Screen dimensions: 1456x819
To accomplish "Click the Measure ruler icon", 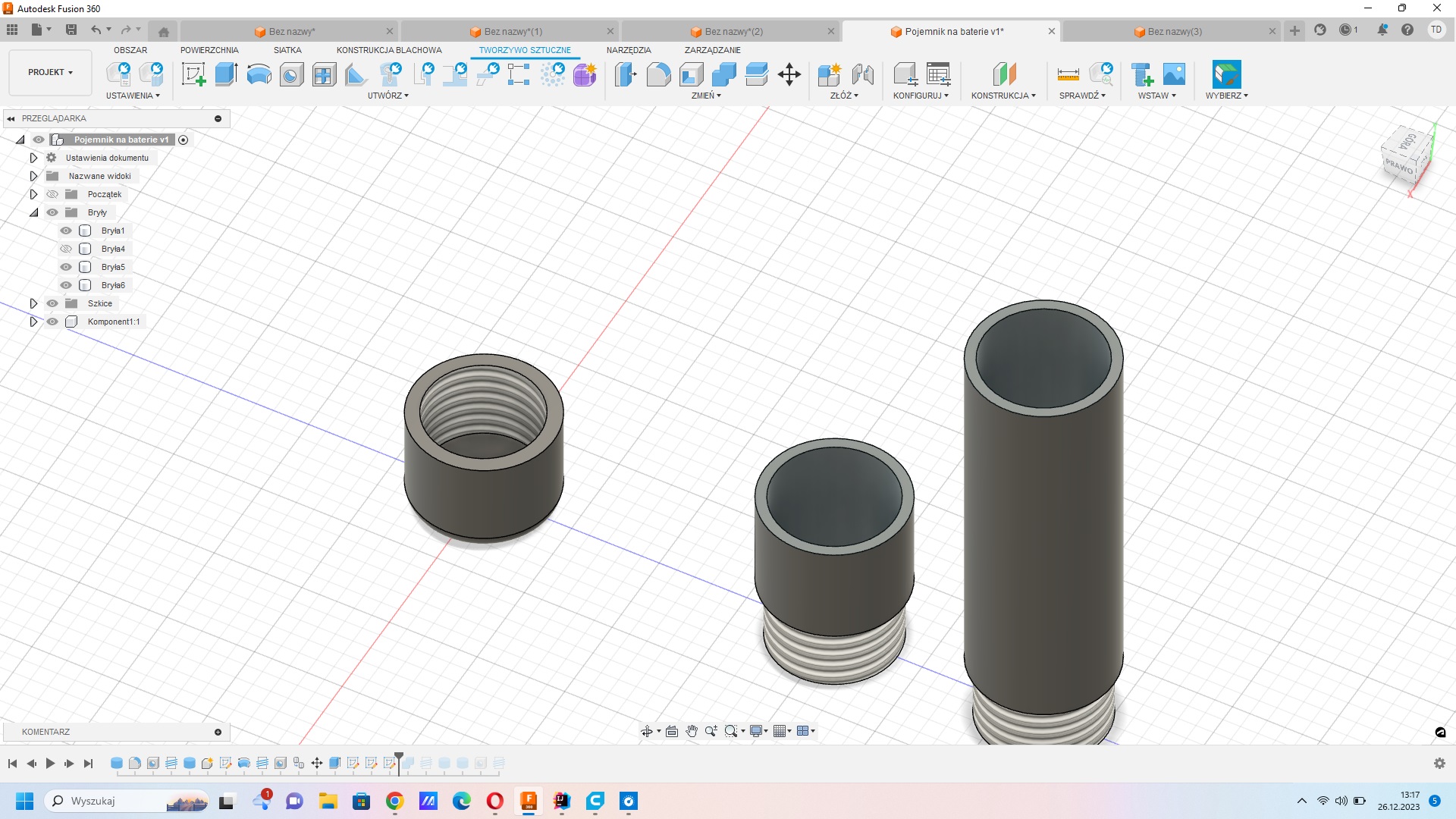I will tap(1068, 74).
